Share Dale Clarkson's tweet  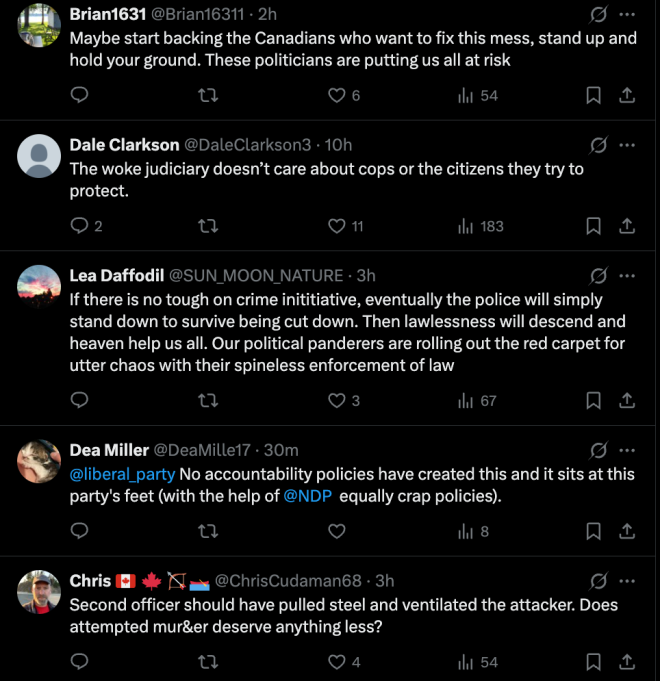click(627, 226)
